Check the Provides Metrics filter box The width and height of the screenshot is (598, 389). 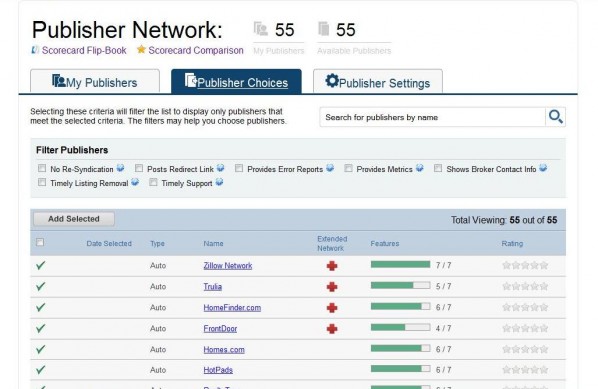[x=348, y=168]
